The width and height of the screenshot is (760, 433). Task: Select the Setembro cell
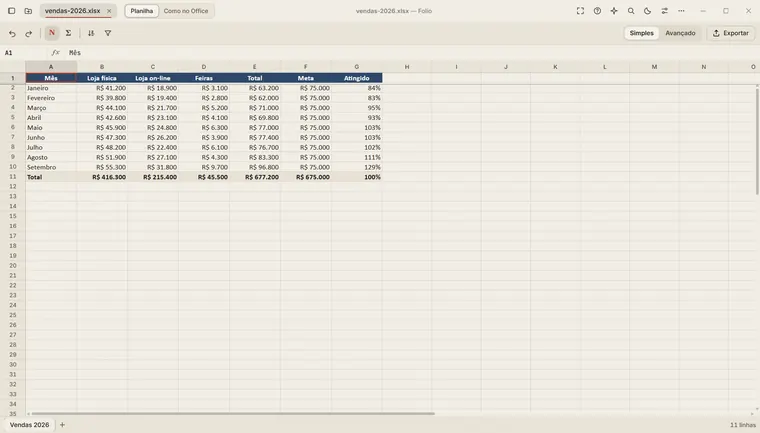click(51, 167)
